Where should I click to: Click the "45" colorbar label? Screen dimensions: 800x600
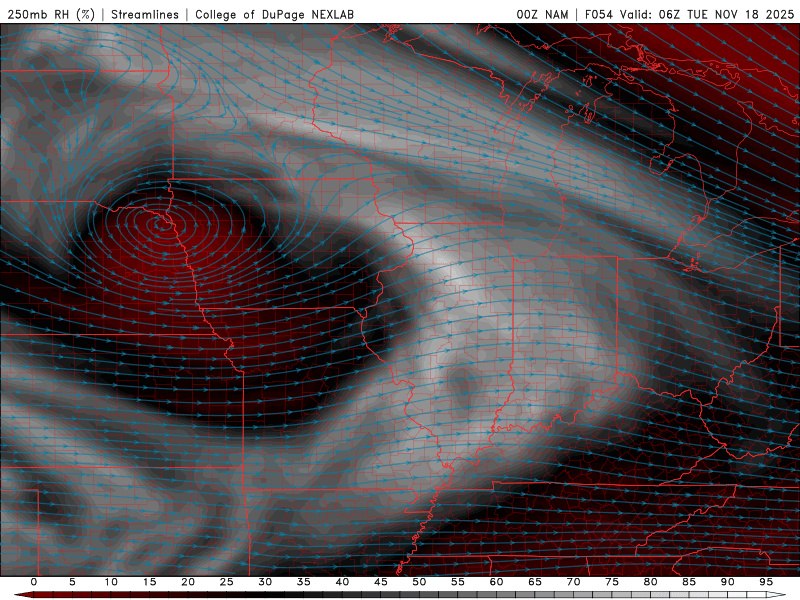pos(381,582)
